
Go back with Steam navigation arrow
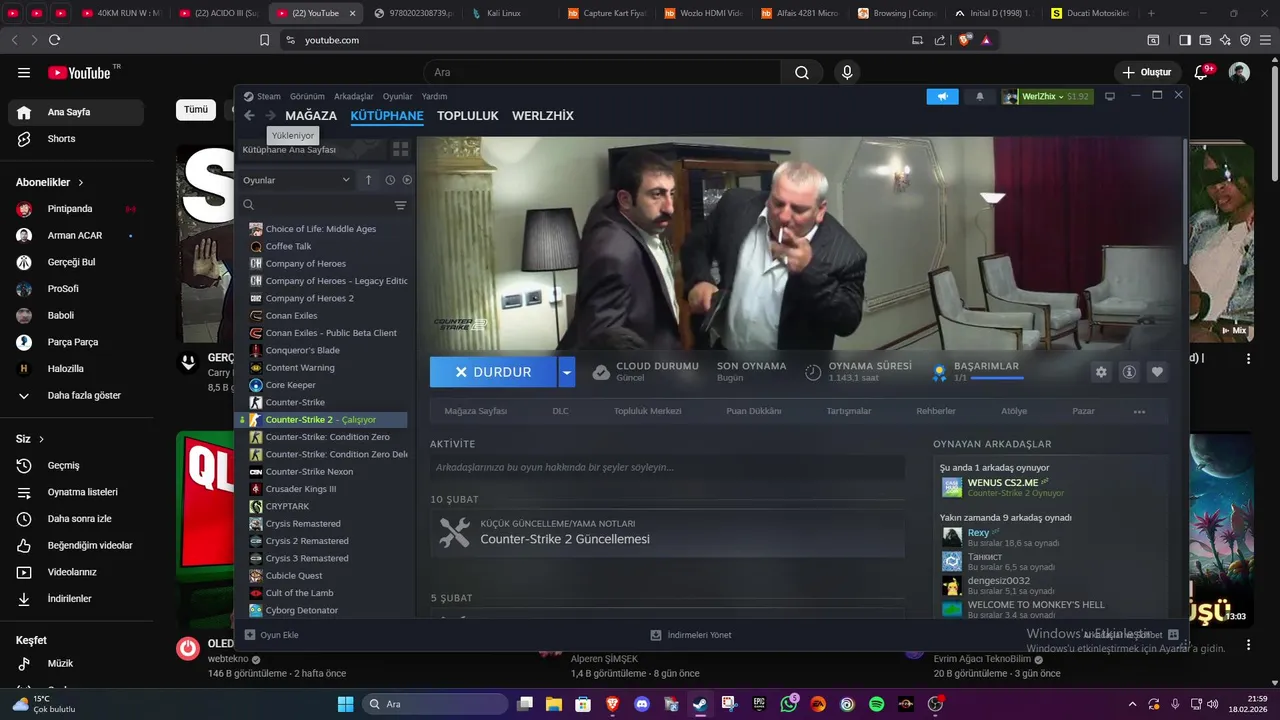[x=249, y=116]
